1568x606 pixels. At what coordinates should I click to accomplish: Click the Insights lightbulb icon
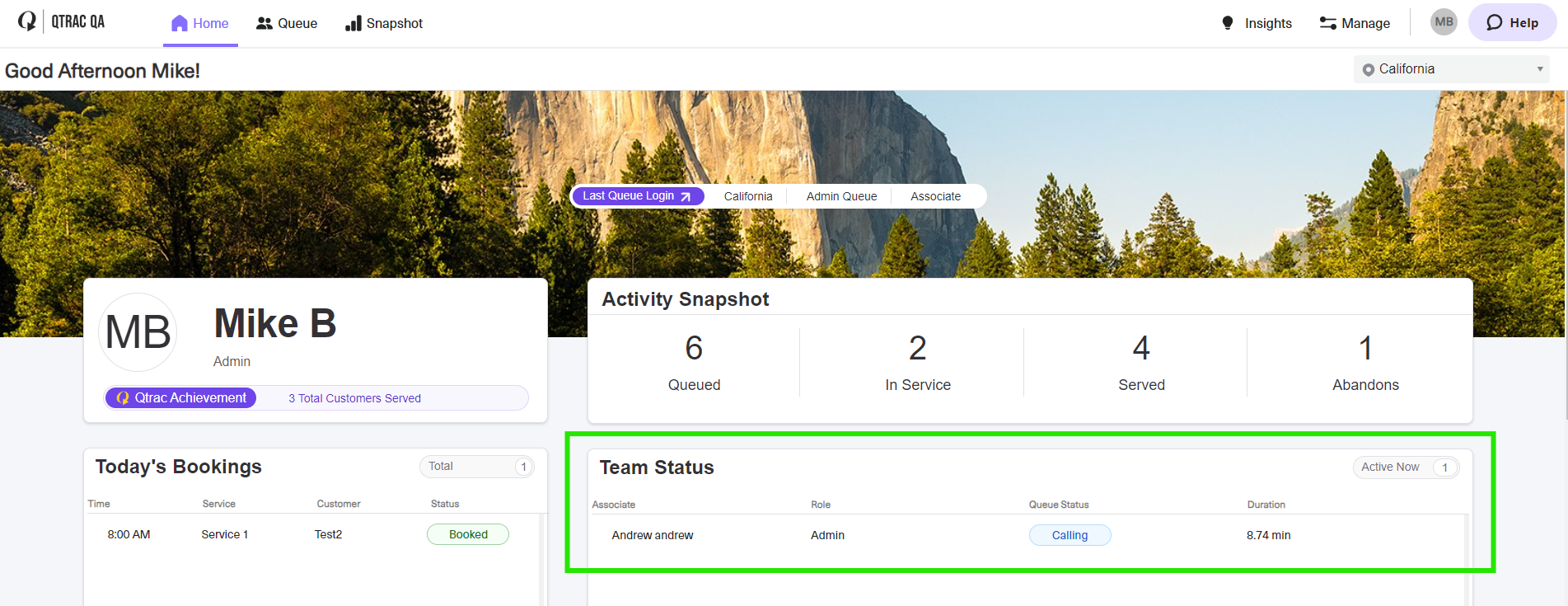[1228, 23]
